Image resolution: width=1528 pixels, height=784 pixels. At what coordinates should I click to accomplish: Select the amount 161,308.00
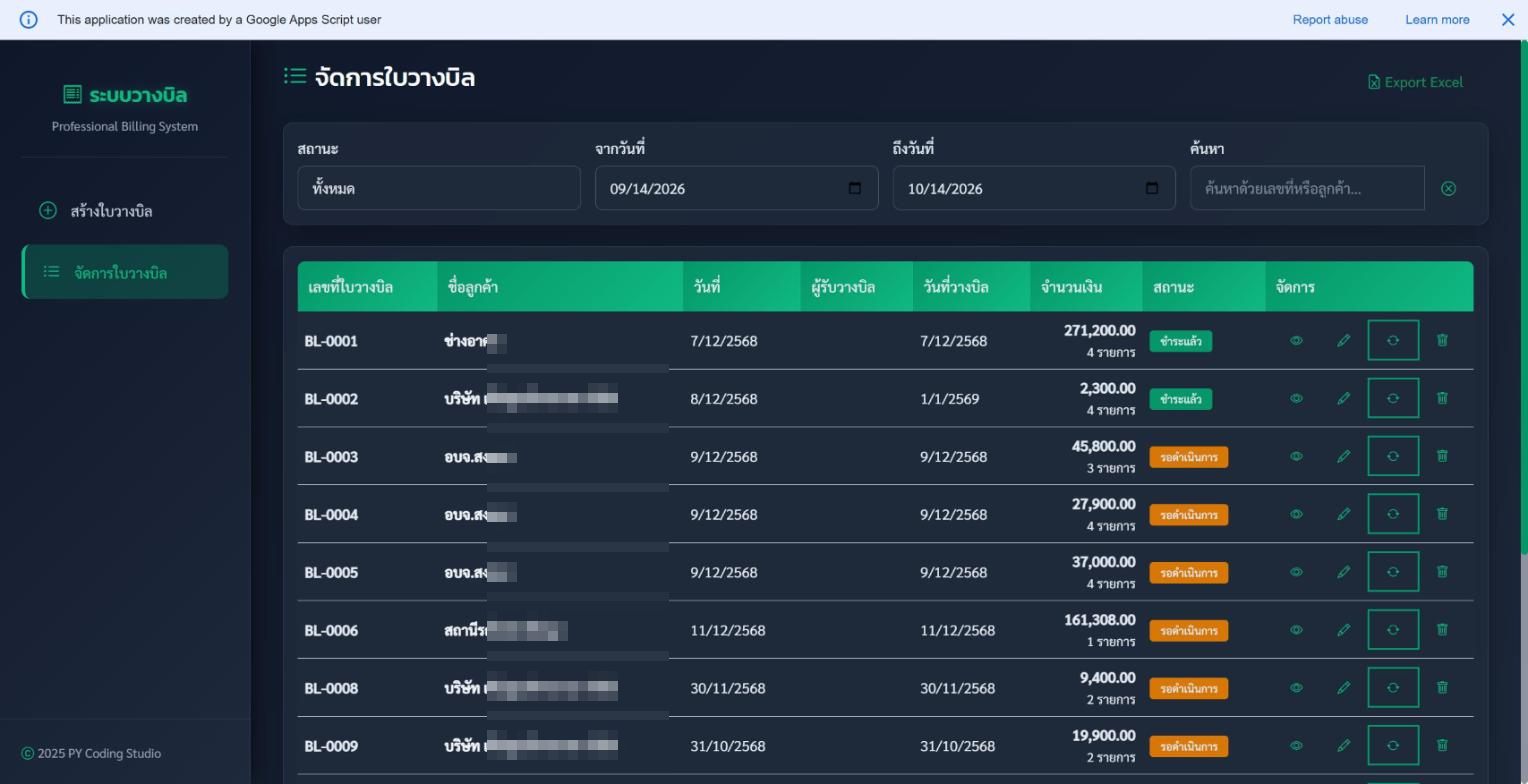(x=1099, y=620)
